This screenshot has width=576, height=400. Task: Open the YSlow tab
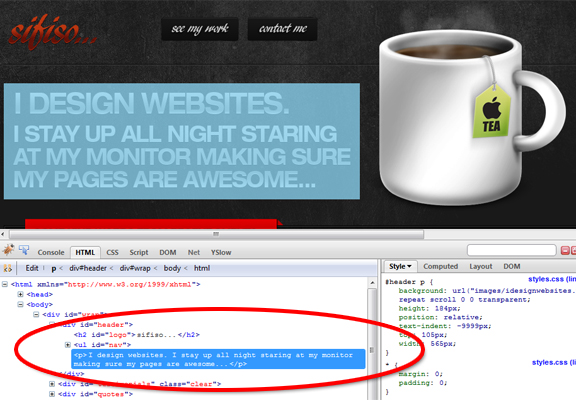click(x=221, y=252)
